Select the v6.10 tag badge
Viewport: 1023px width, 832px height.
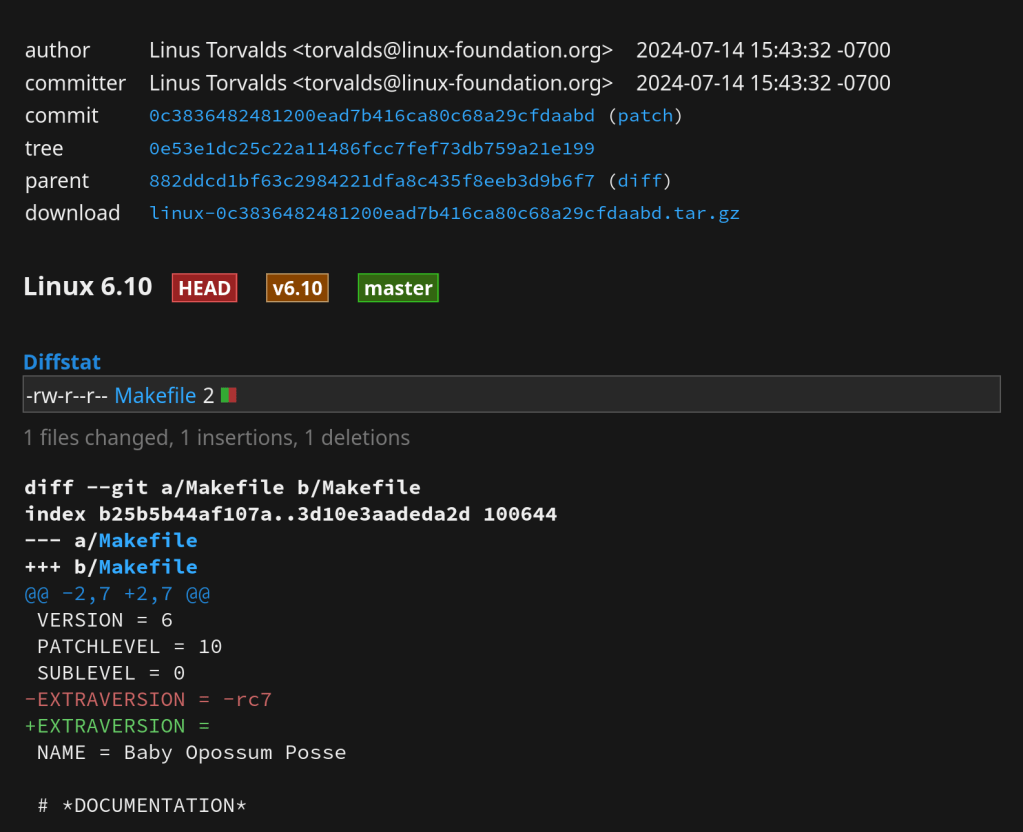(297, 288)
